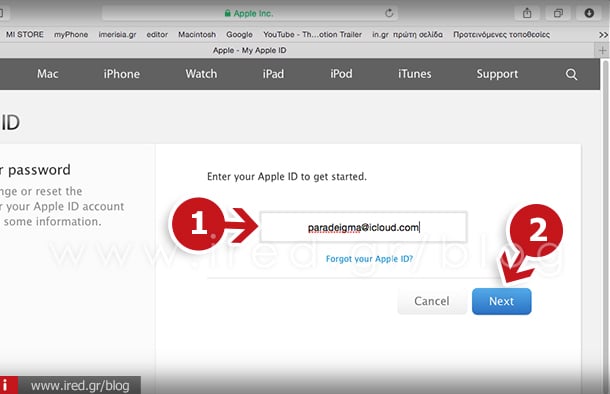Click the Forgot your Apple ID? link

click(x=369, y=259)
